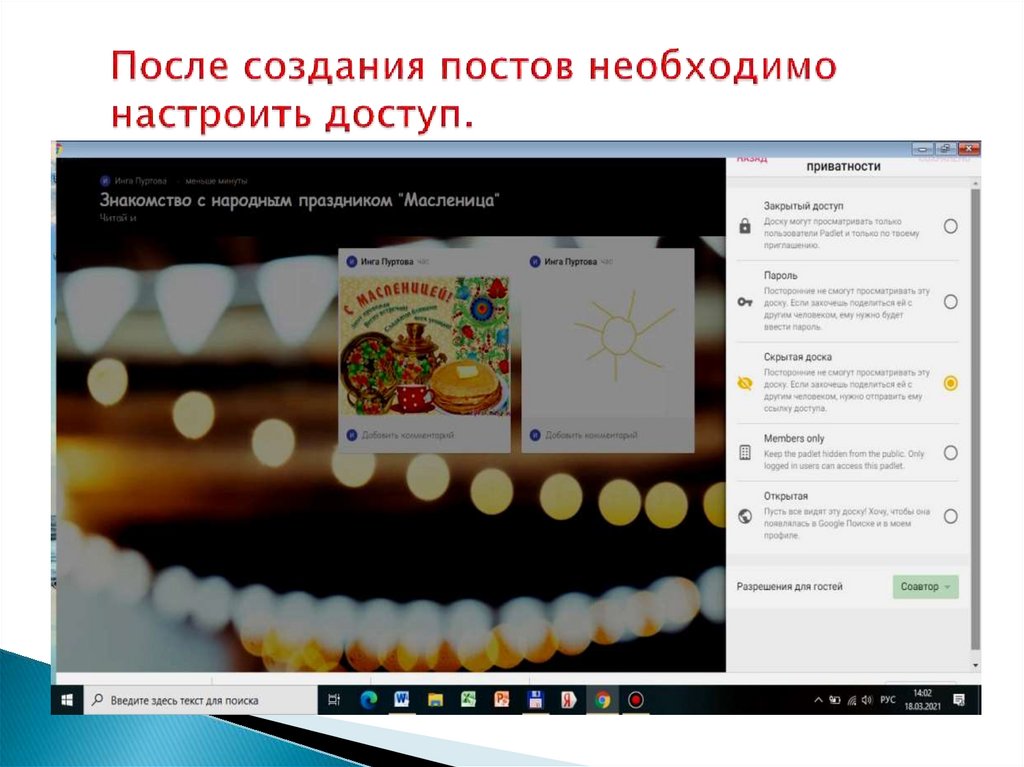The height and width of the screenshot is (767, 1024).
Task: Launch Microsoft Edge from the taskbar
Action: [x=368, y=700]
